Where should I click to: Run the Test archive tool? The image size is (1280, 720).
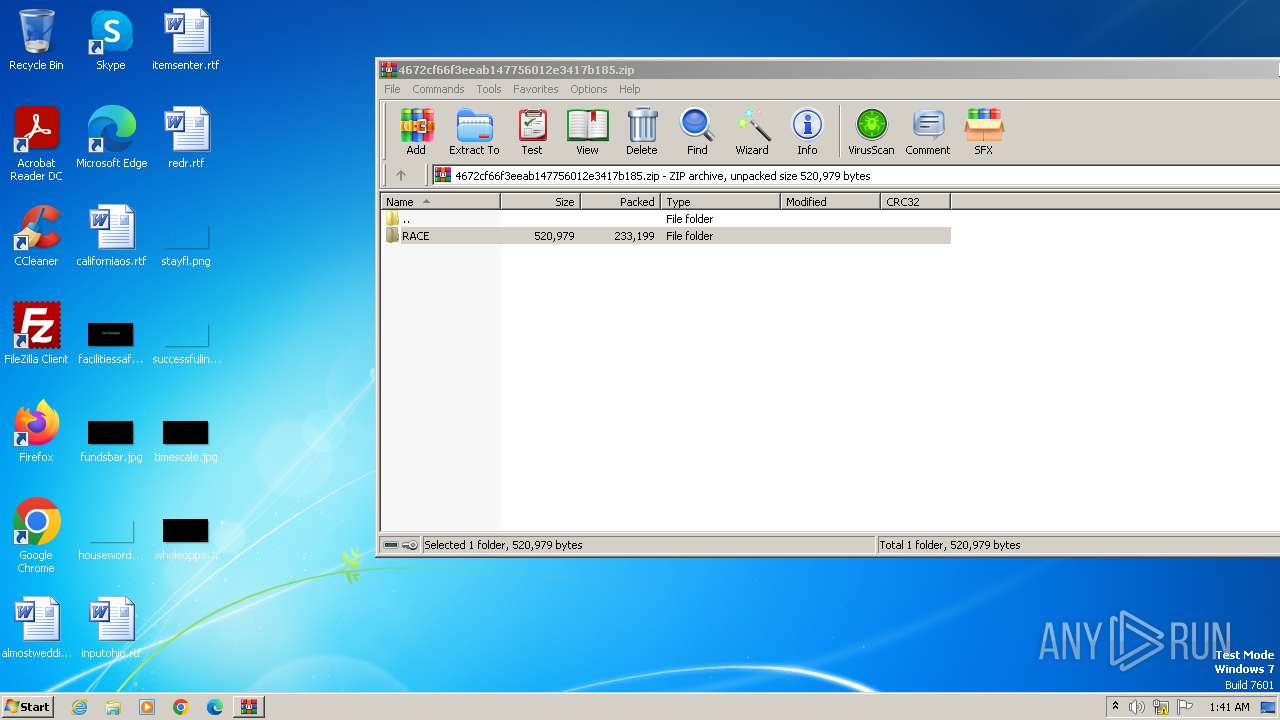tap(532, 132)
